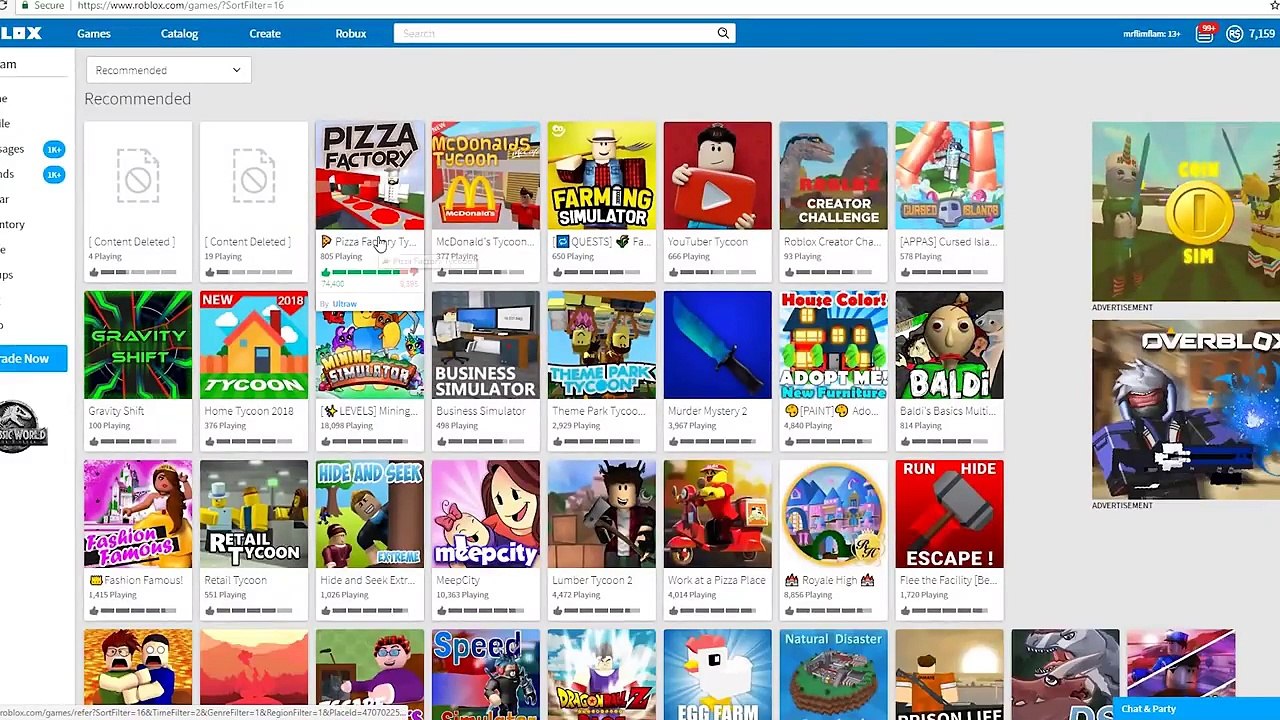The image size is (1280, 720).
Task: Open MeepCity game thumbnail
Action: [486, 514]
